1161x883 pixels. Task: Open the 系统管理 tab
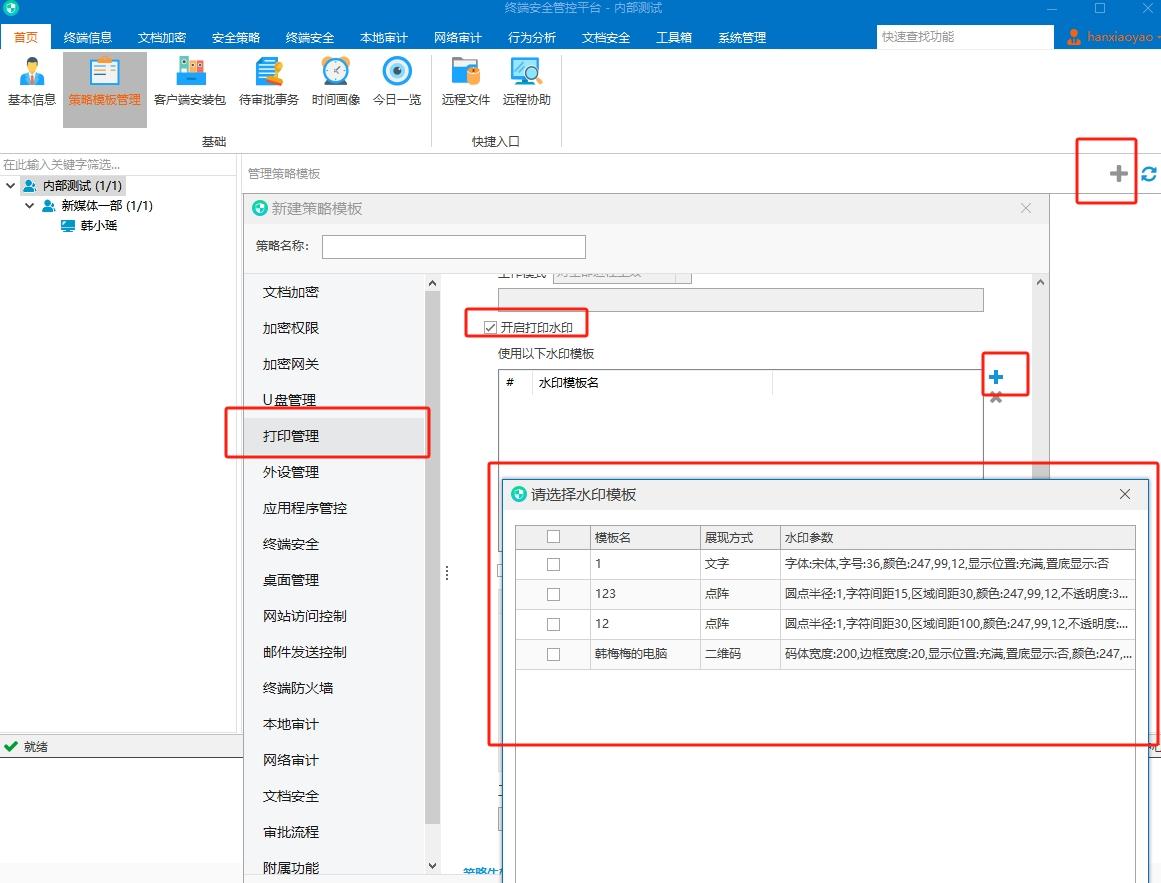pos(742,37)
